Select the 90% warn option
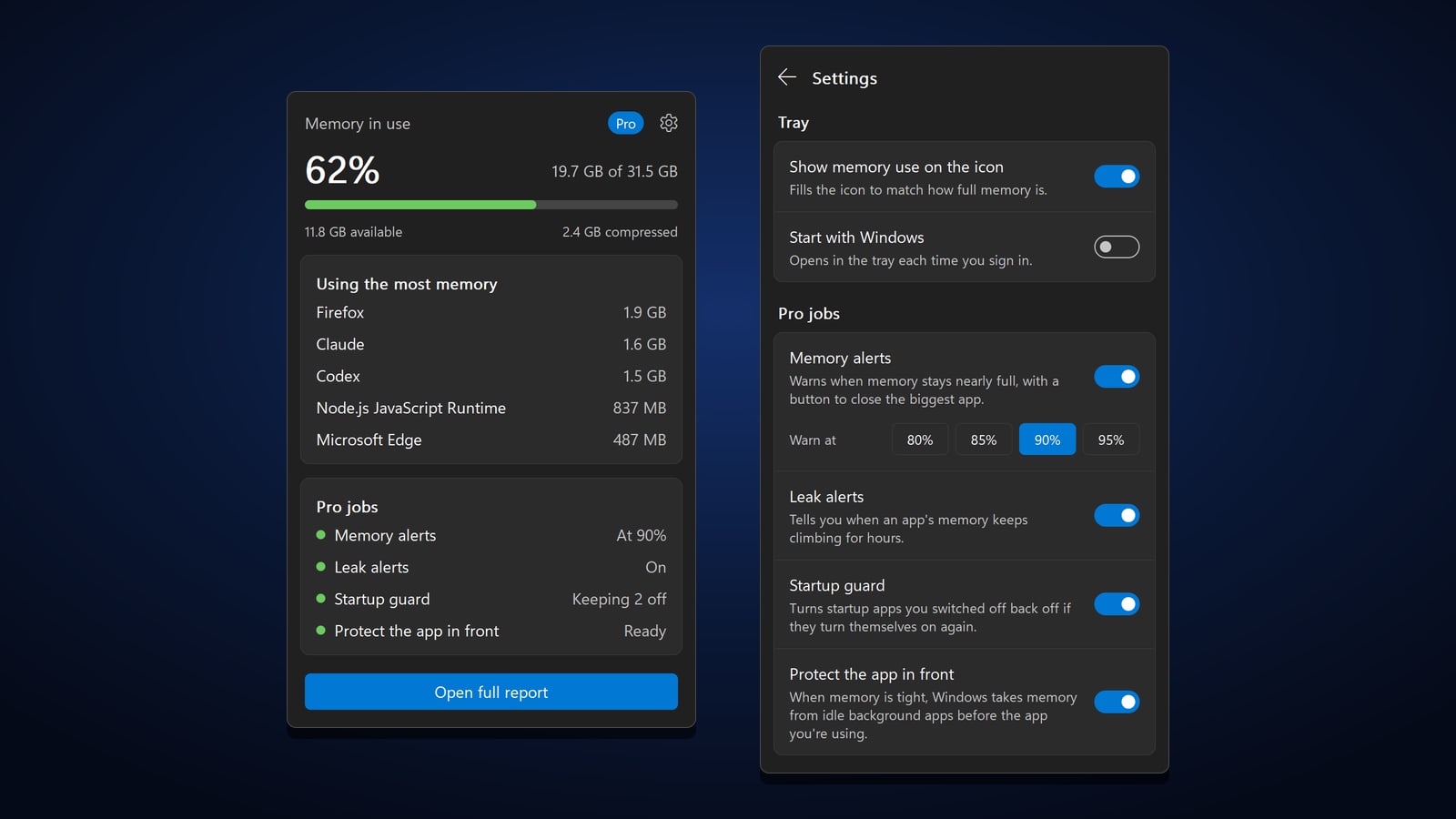This screenshot has height=819, width=1456. (x=1047, y=440)
